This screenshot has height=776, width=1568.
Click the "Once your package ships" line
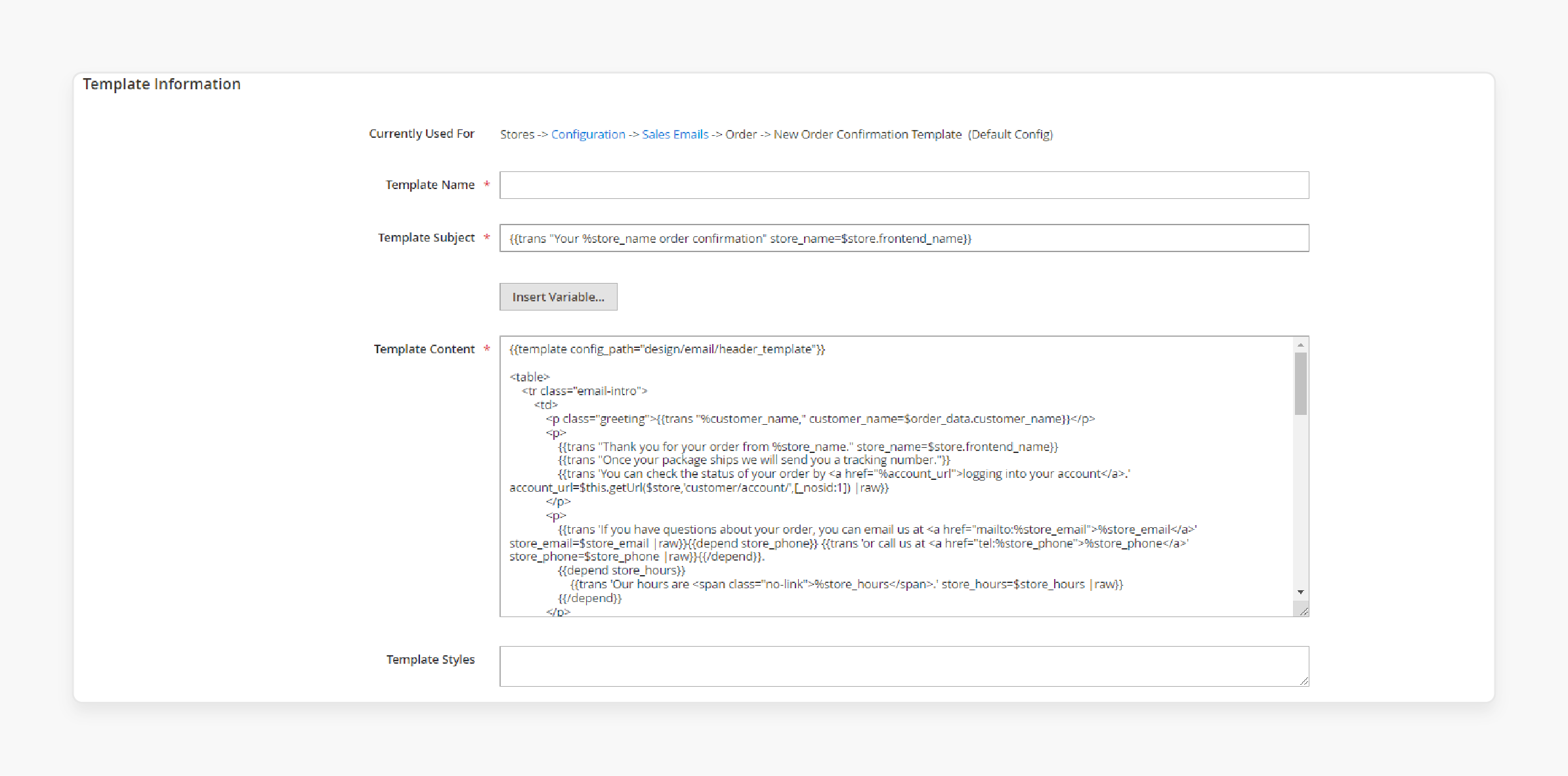pyautogui.click(x=754, y=460)
